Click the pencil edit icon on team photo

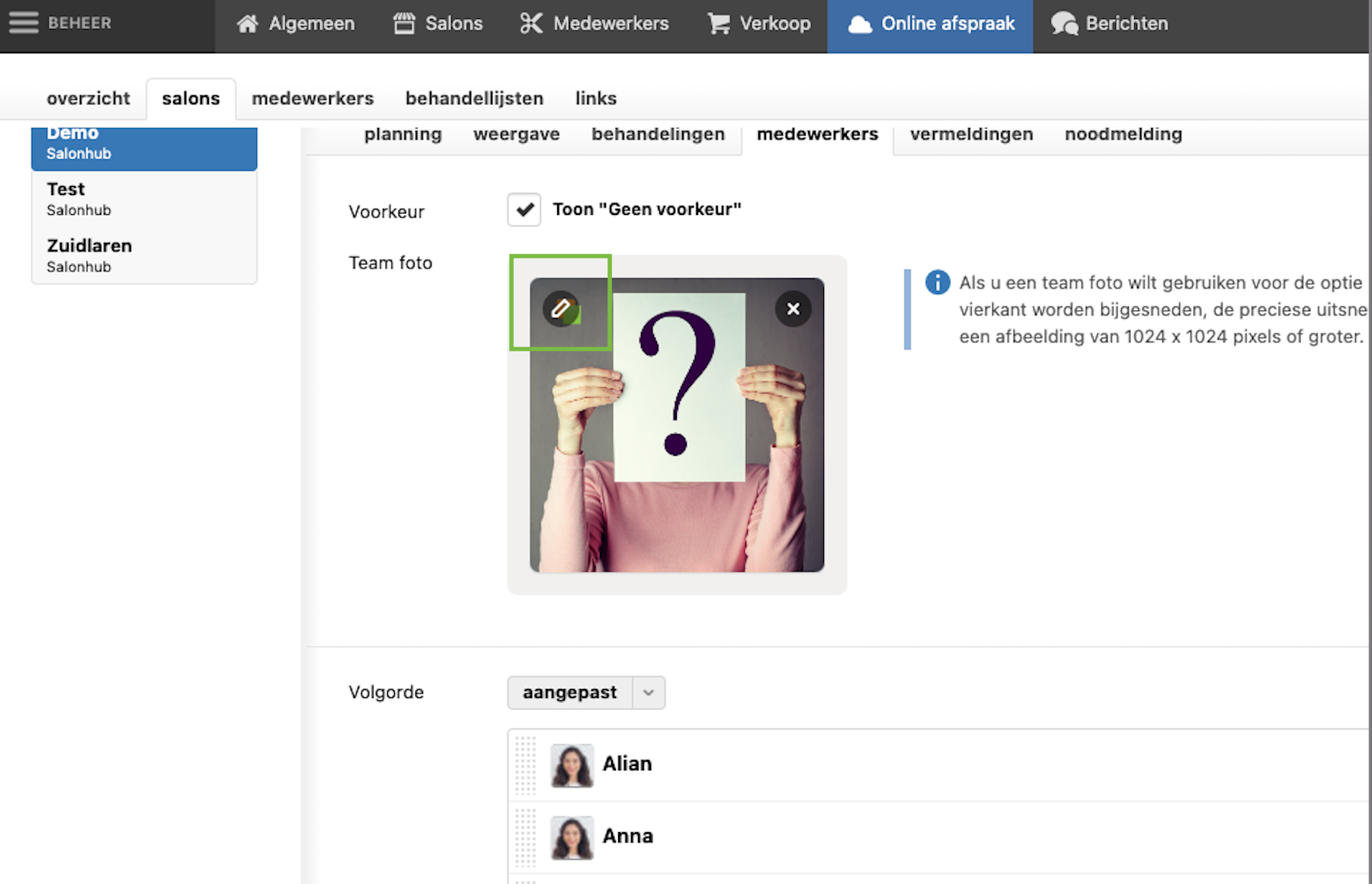click(x=561, y=309)
